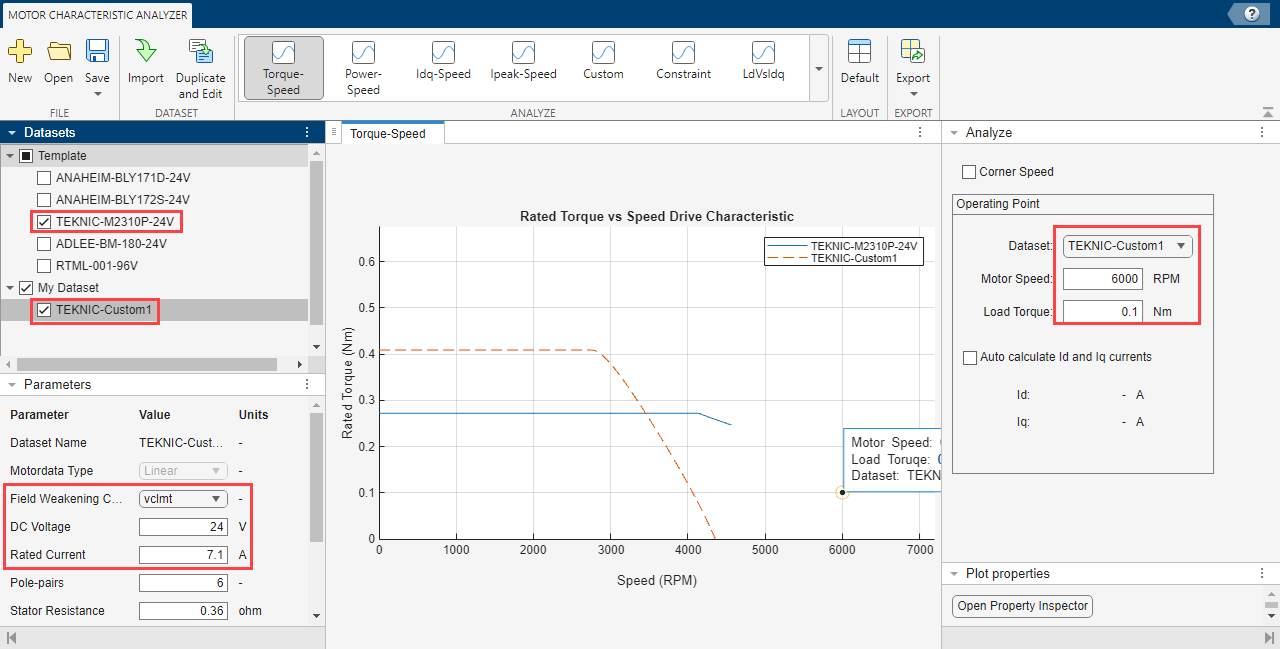Switch to the Torque-Speed plot tab
The height and width of the screenshot is (649, 1280).
point(387,133)
